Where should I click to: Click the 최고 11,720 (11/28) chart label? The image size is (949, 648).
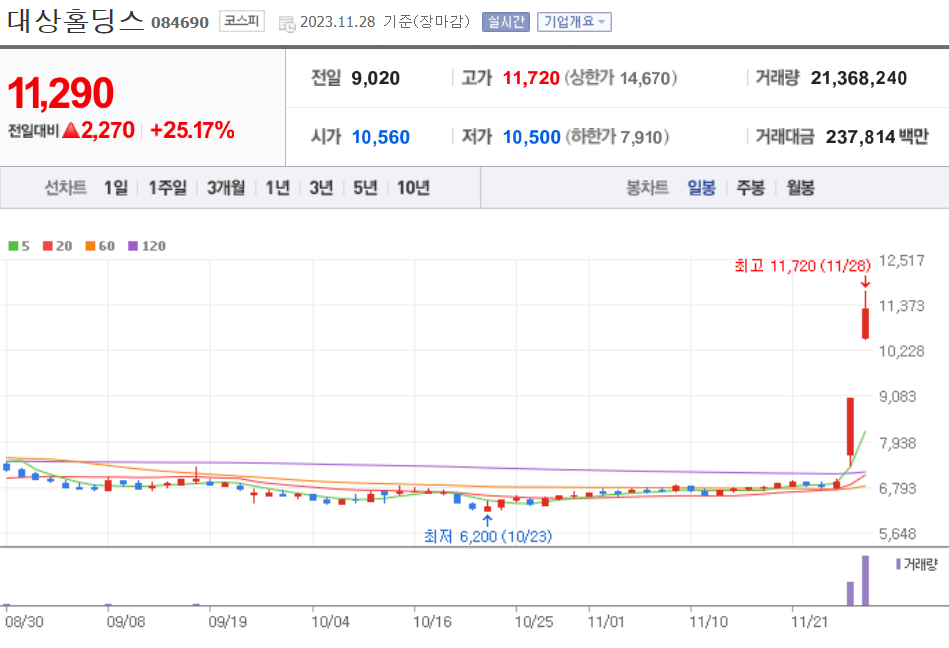[x=802, y=266]
